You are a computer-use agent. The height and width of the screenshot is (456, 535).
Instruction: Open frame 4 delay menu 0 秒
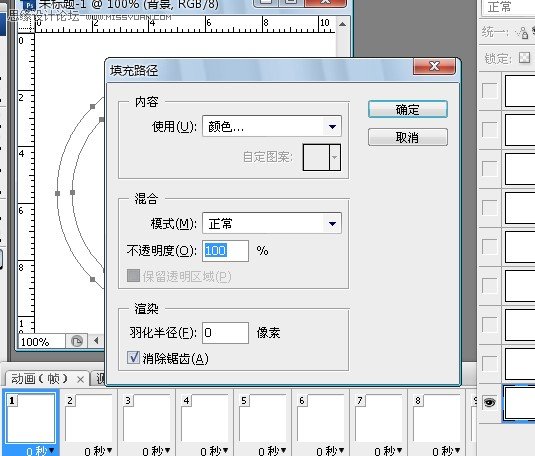coord(214,451)
